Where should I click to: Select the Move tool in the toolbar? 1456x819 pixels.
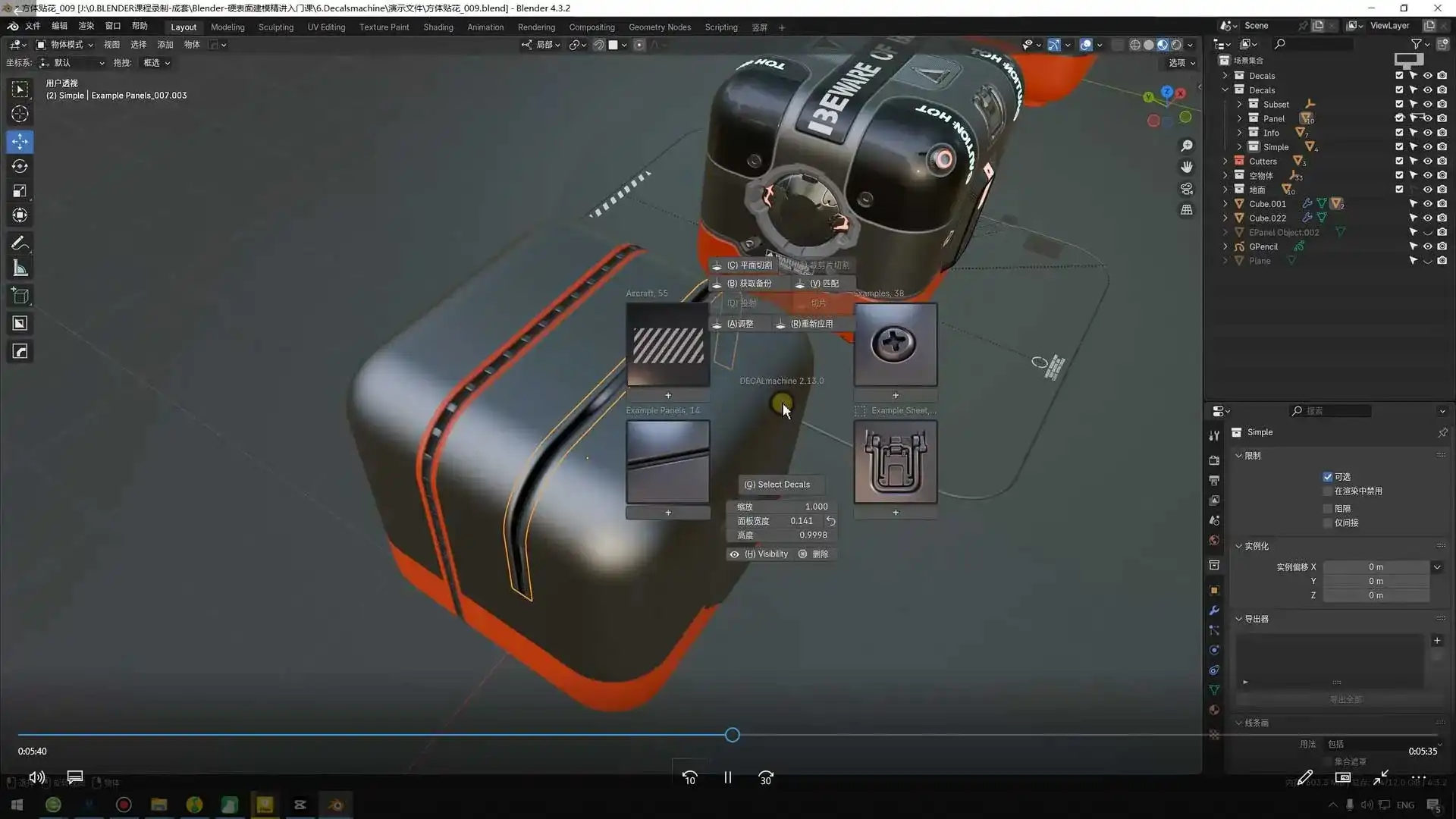click(x=20, y=141)
